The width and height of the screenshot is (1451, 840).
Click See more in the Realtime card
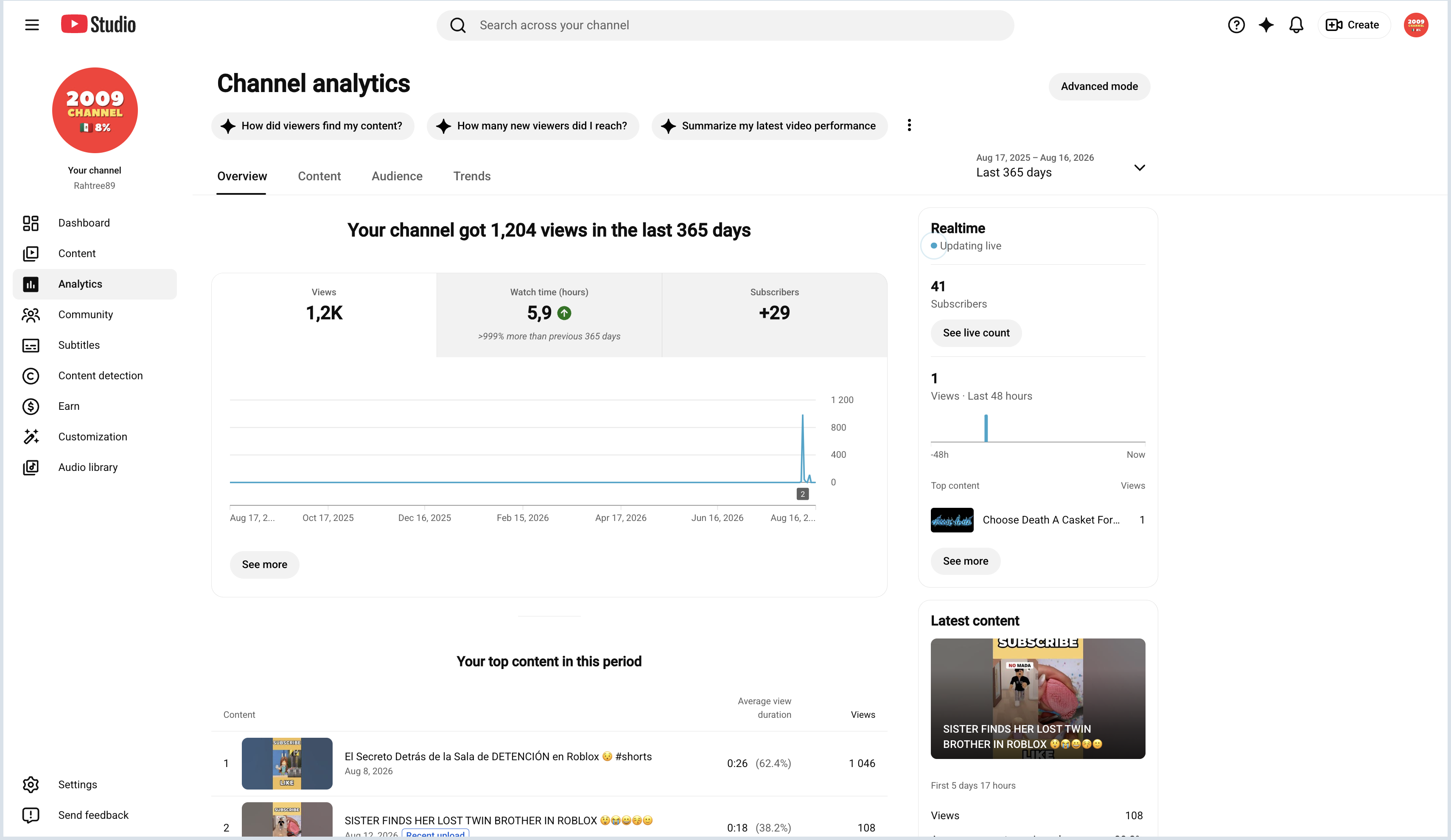966,561
